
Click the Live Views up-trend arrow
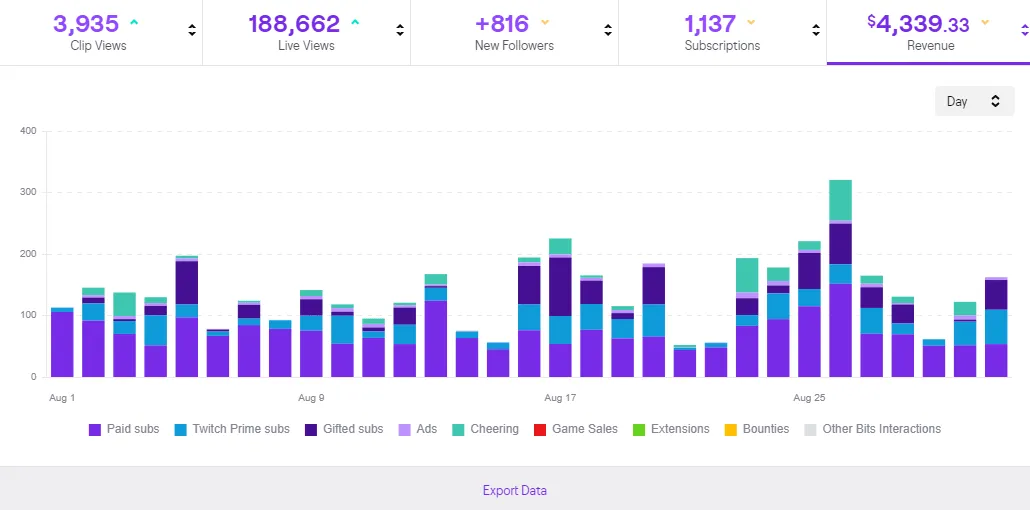(355, 22)
